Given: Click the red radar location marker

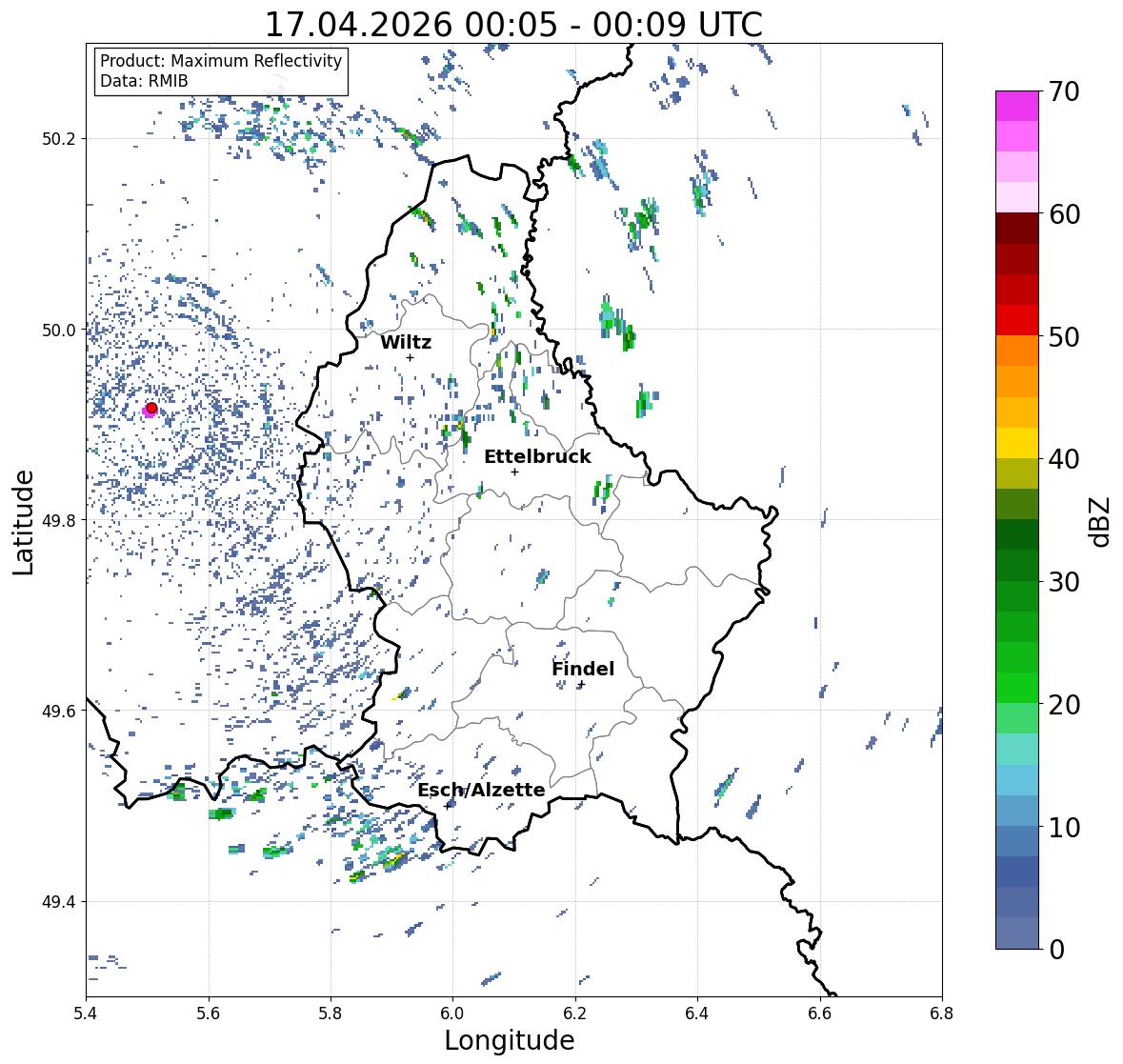Looking at the screenshot, I should tap(151, 408).
